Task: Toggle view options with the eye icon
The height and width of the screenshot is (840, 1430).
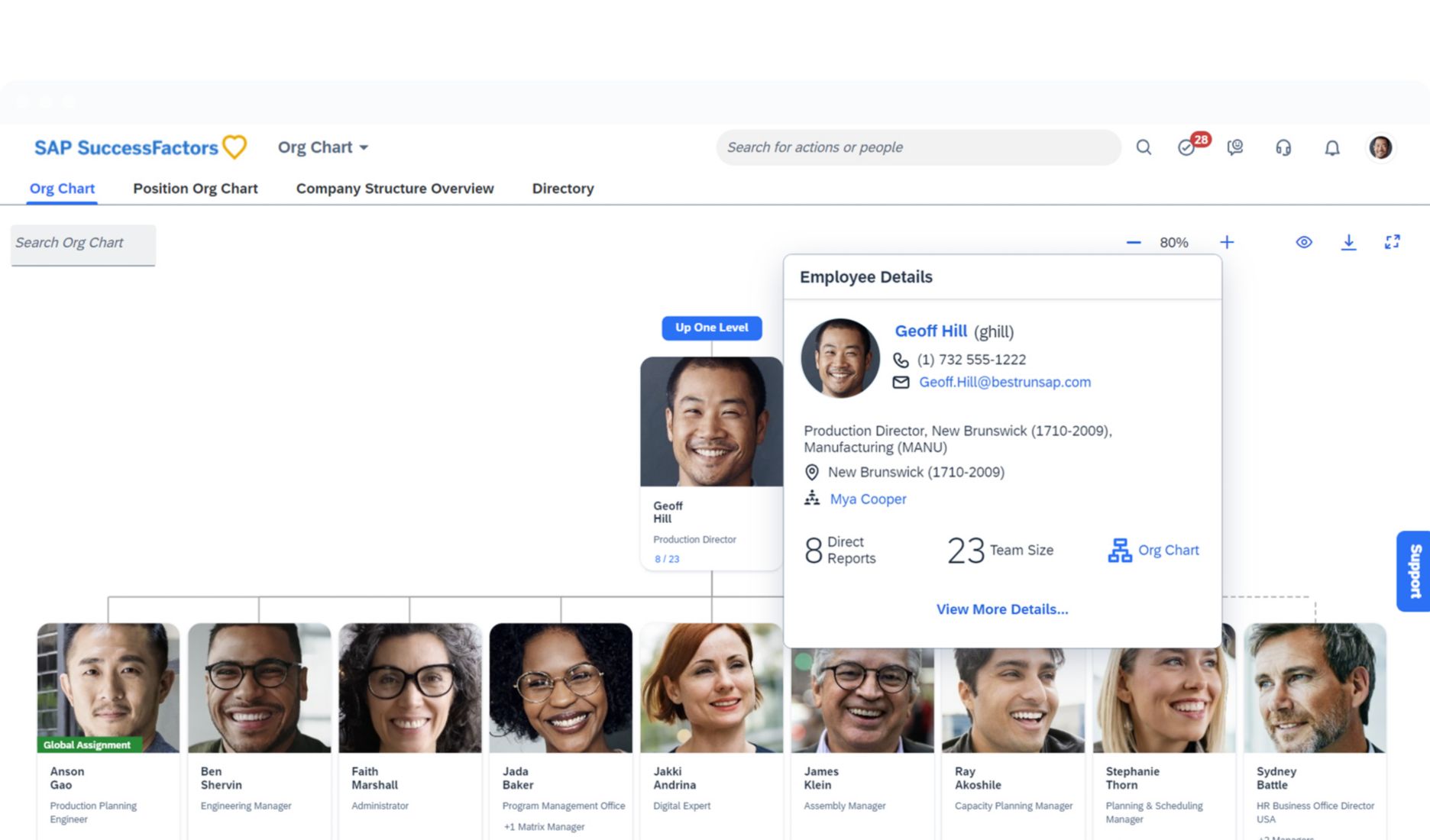Action: (x=1304, y=242)
